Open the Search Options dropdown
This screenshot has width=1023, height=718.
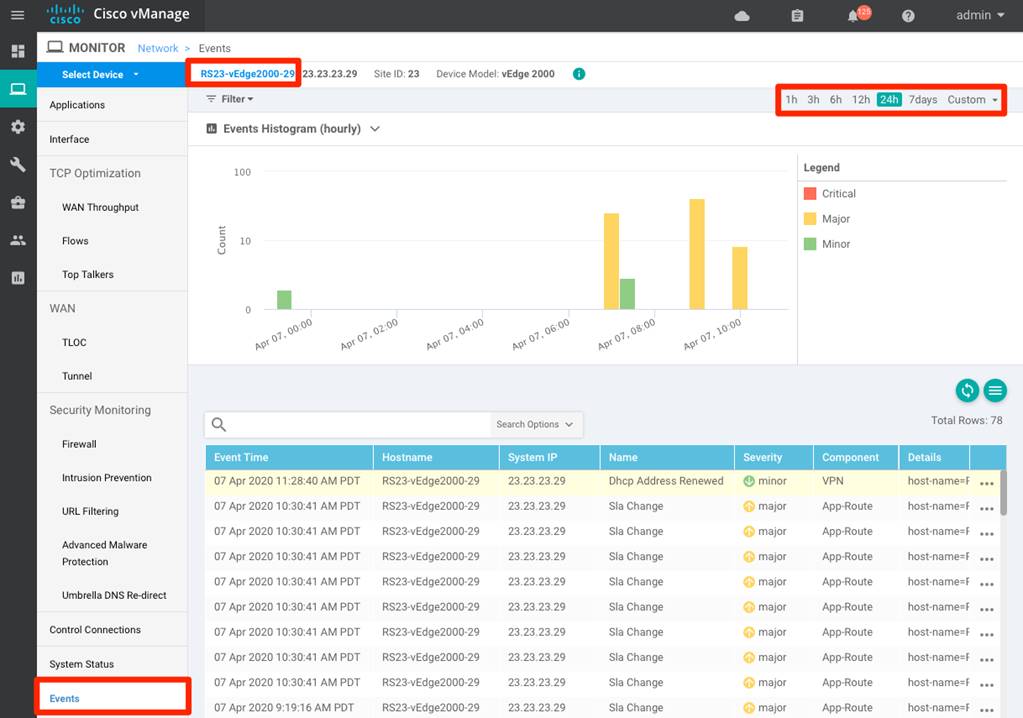click(535, 424)
